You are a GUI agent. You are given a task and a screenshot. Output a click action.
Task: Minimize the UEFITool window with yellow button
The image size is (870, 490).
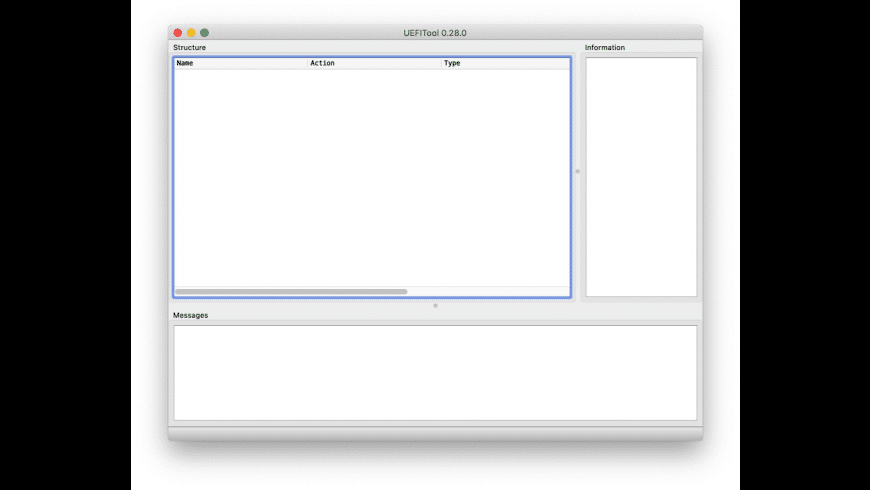pos(191,33)
